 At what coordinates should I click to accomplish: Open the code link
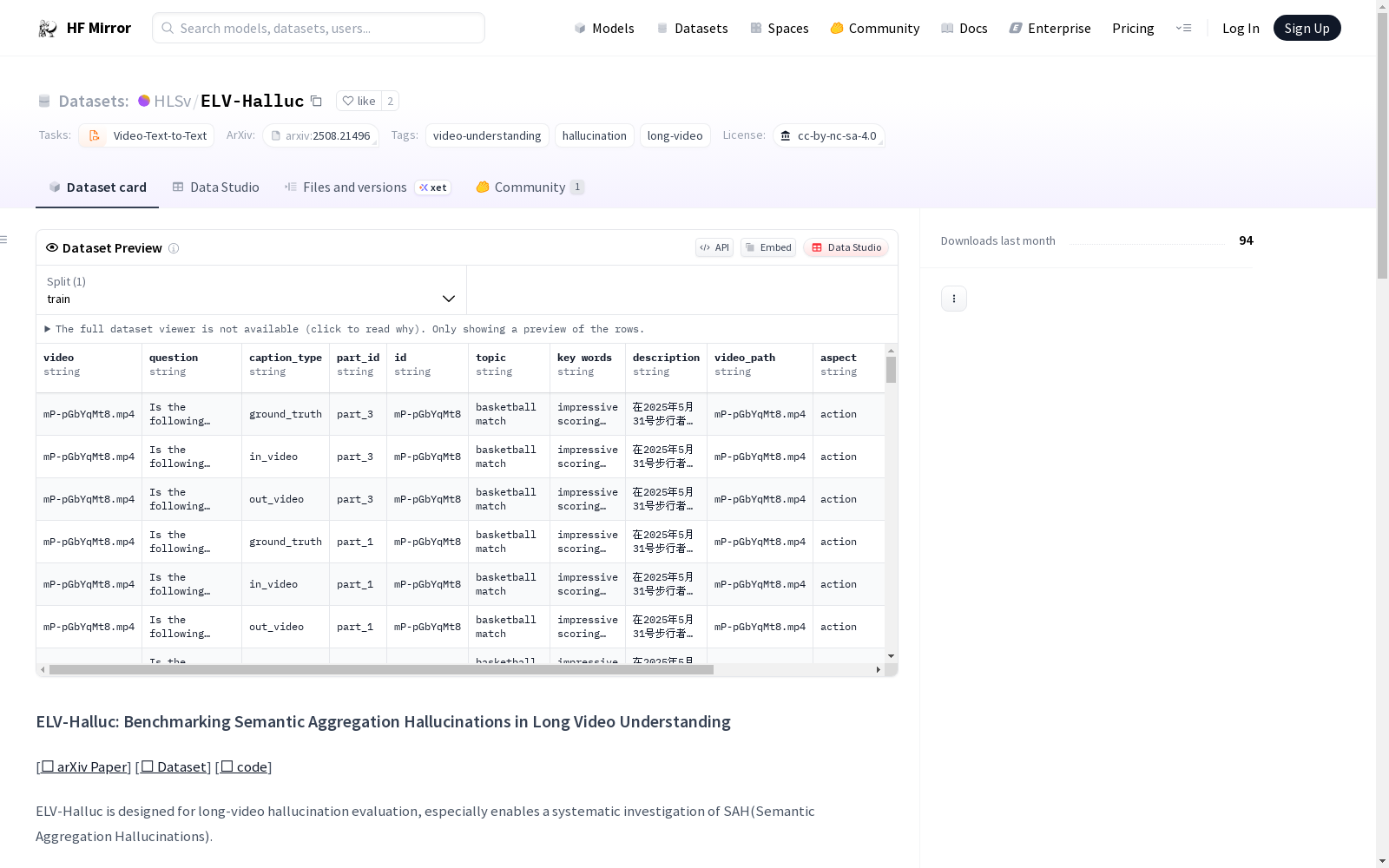244,767
